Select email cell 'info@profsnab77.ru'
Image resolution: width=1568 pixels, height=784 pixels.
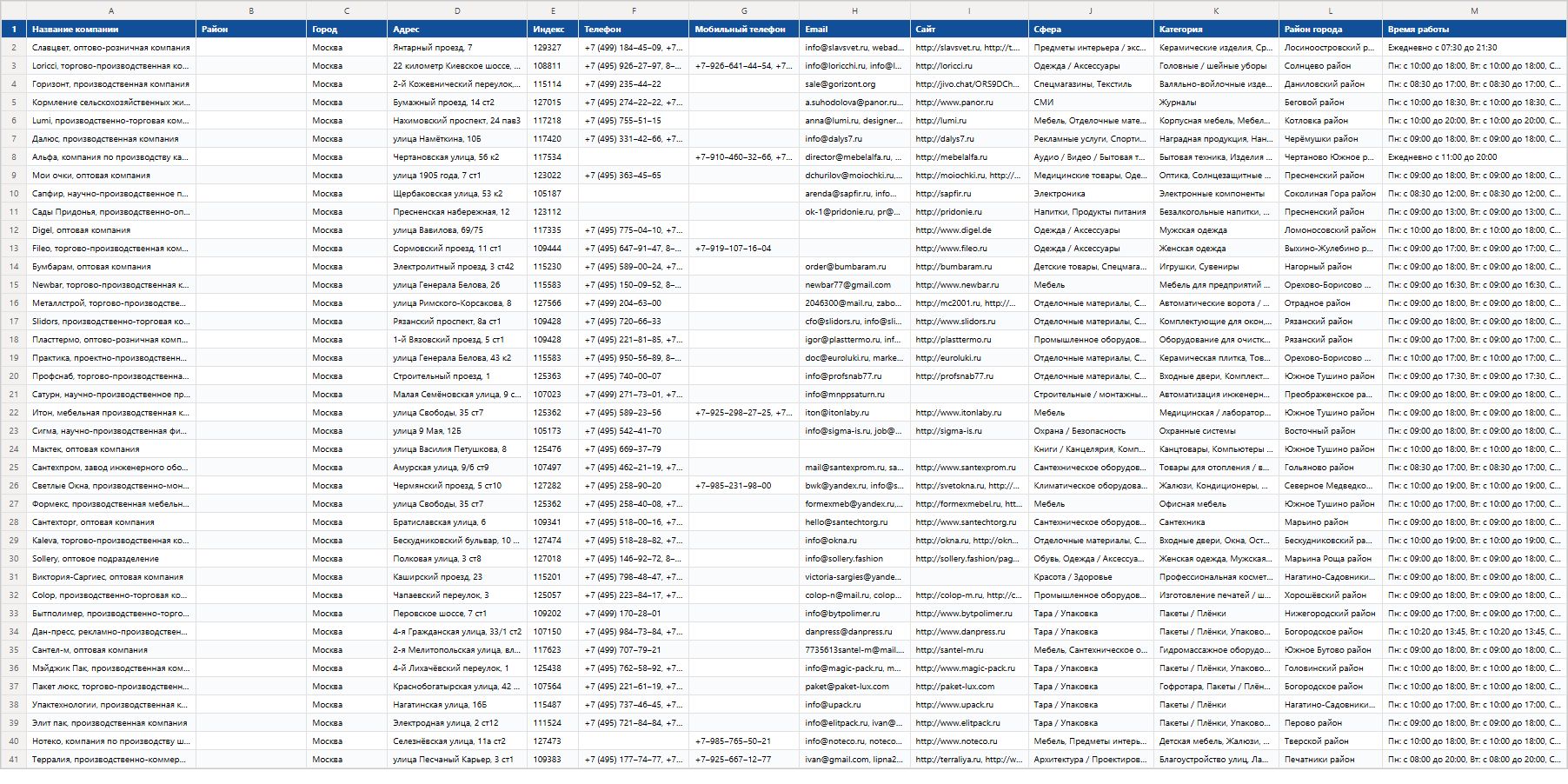(854, 376)
